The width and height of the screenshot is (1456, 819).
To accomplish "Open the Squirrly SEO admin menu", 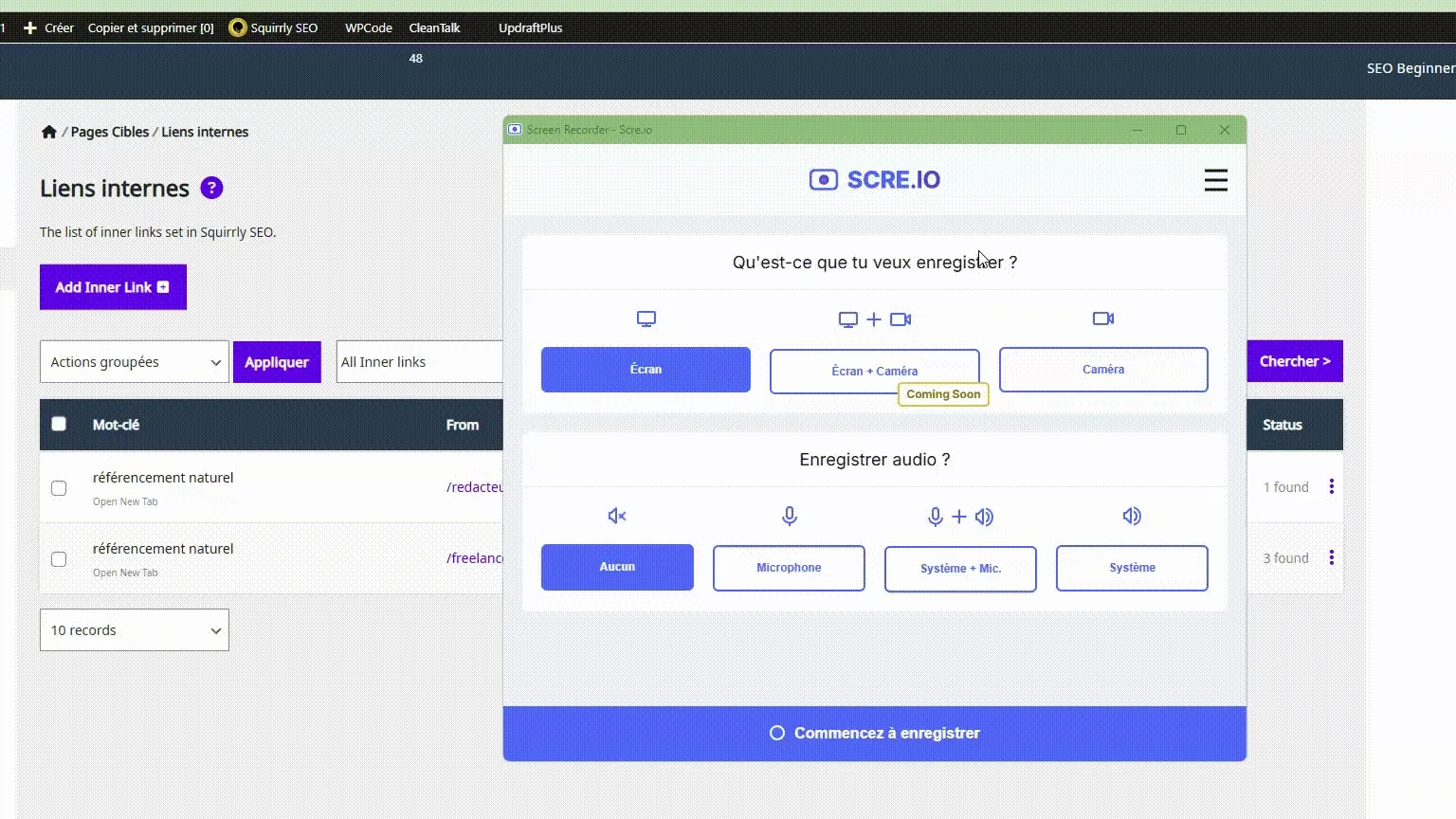I will pyautogui.click(x=273, y=27).
